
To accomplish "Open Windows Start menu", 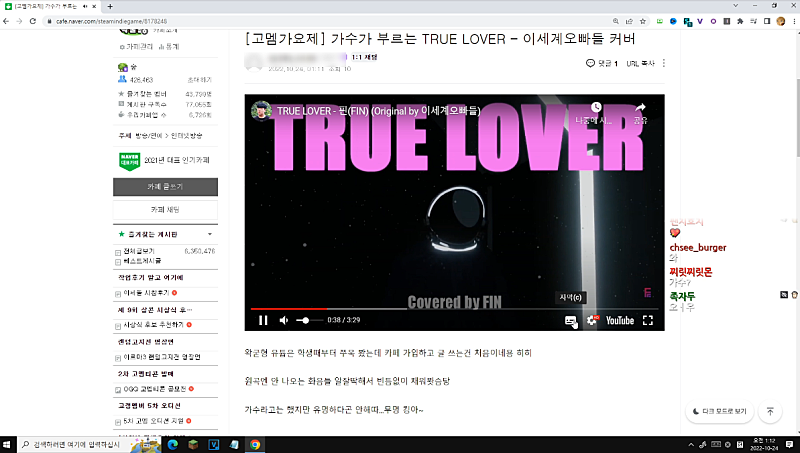I will point(7,444).
